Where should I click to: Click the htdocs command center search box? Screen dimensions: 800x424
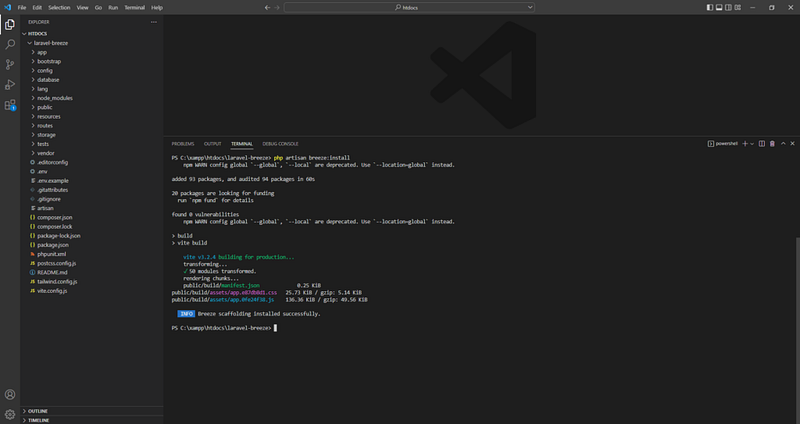pos(409,7)
